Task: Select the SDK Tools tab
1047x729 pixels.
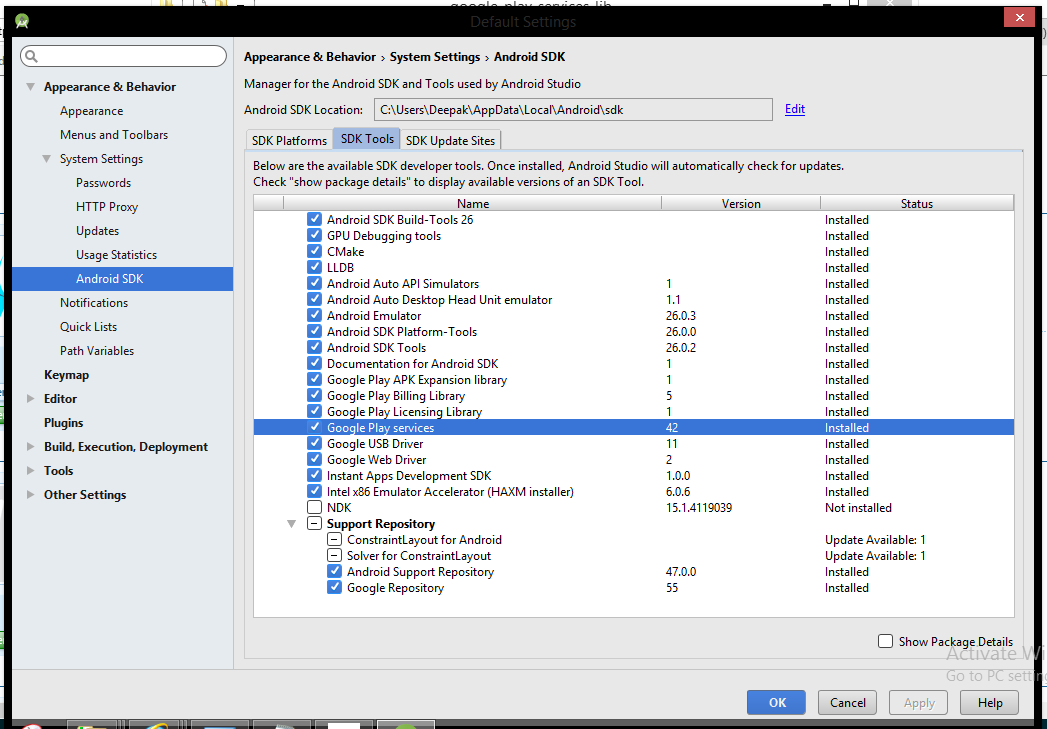Action: (x=367, y=139)
